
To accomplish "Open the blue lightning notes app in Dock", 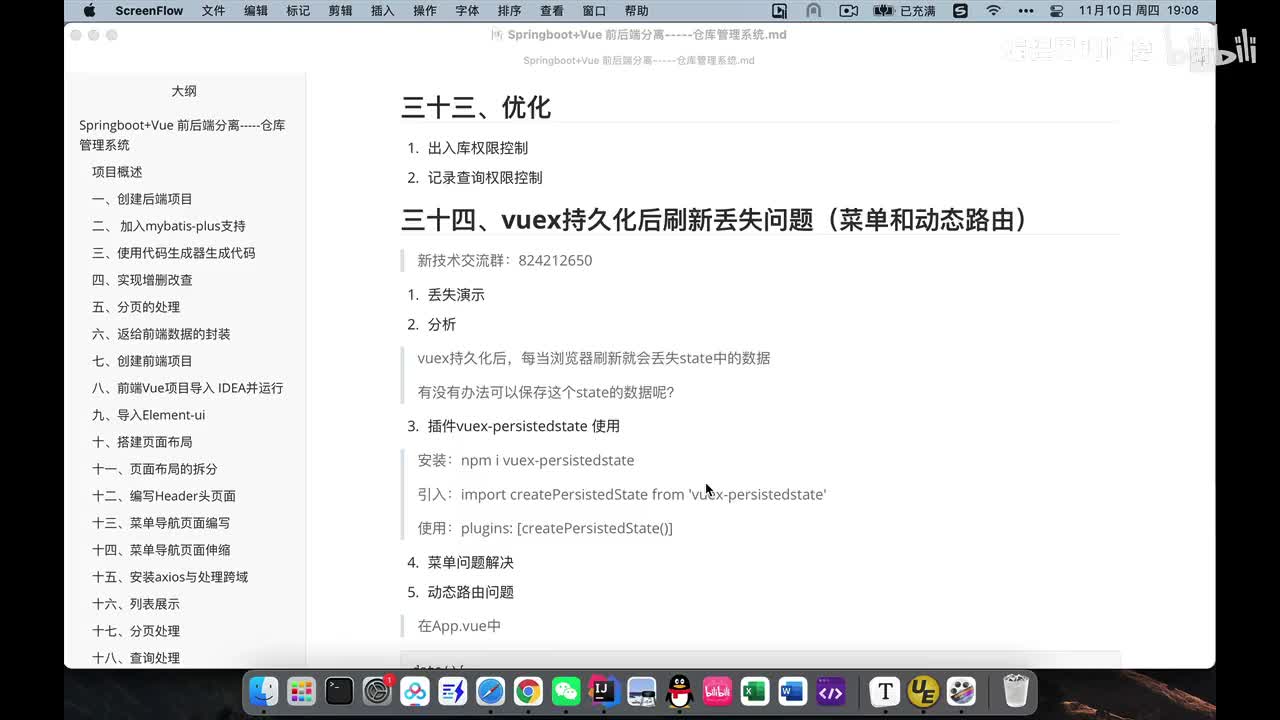I will [x=453, y=691].
